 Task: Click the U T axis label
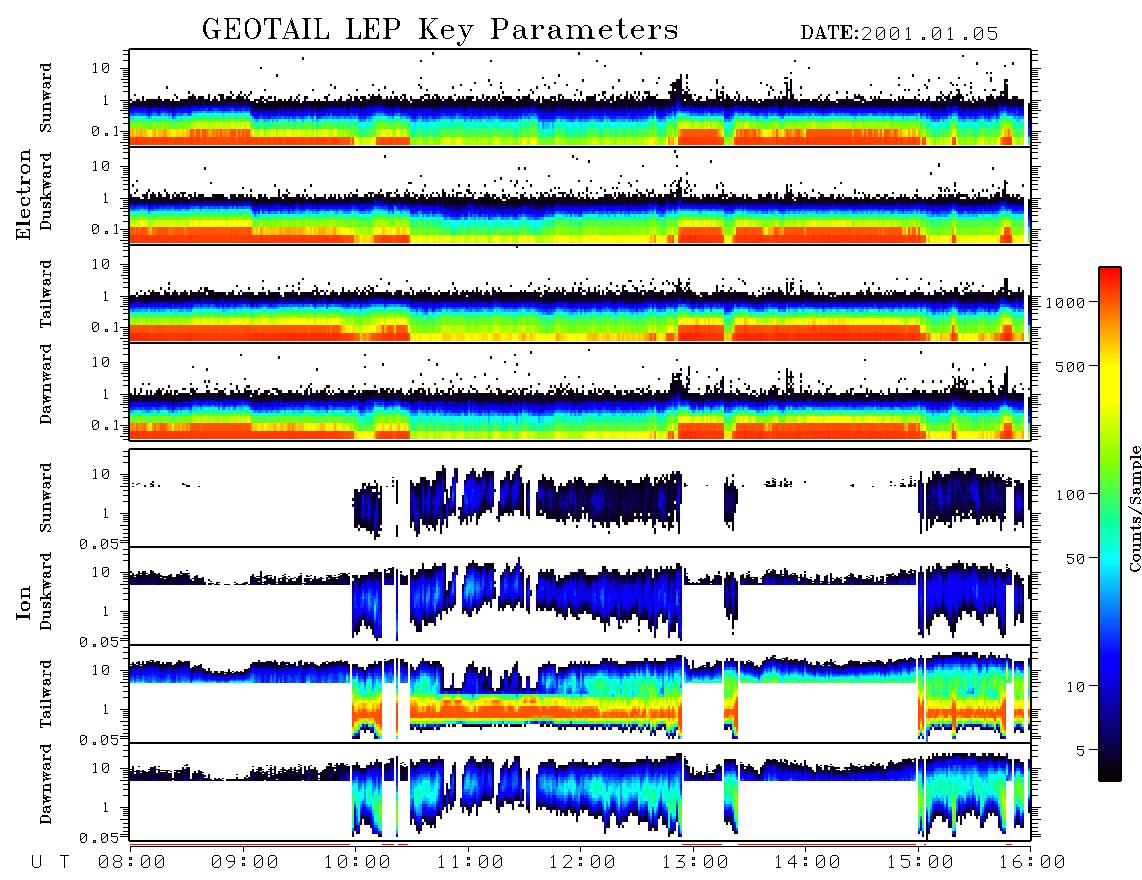click(51, 863)
